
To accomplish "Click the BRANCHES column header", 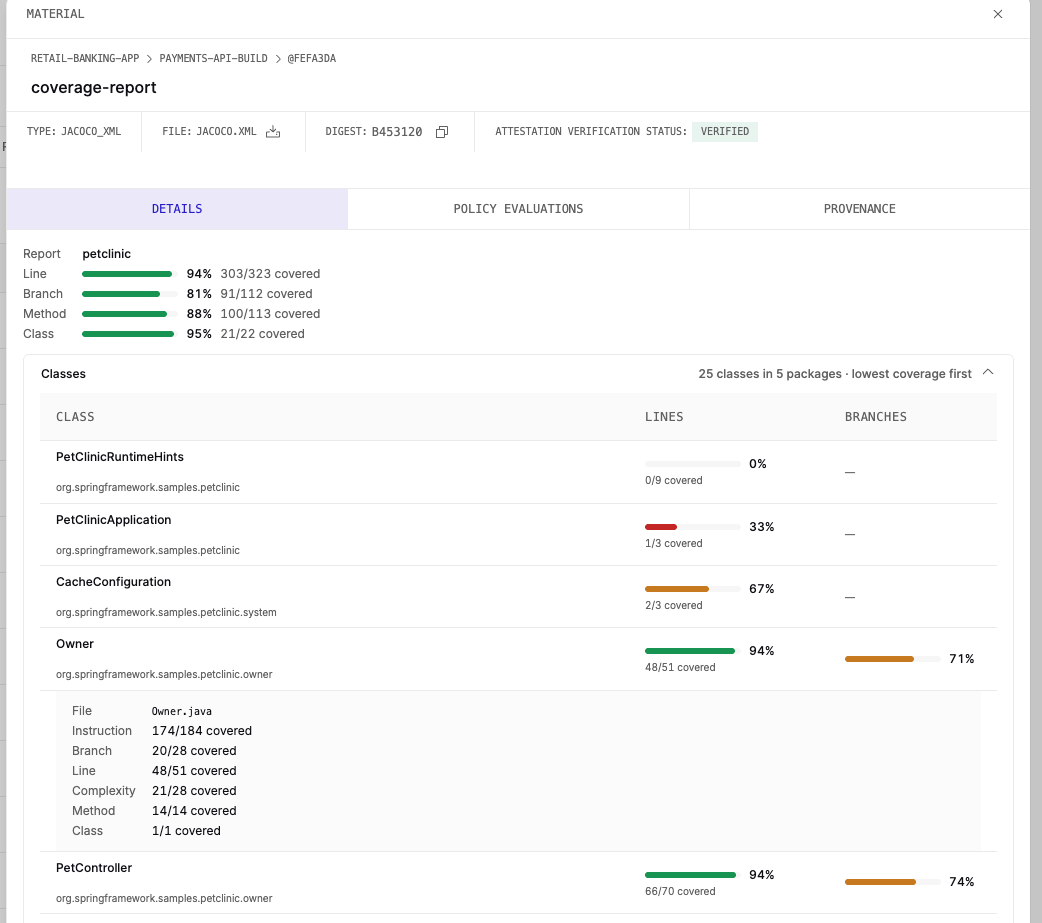I will (875, 417).
